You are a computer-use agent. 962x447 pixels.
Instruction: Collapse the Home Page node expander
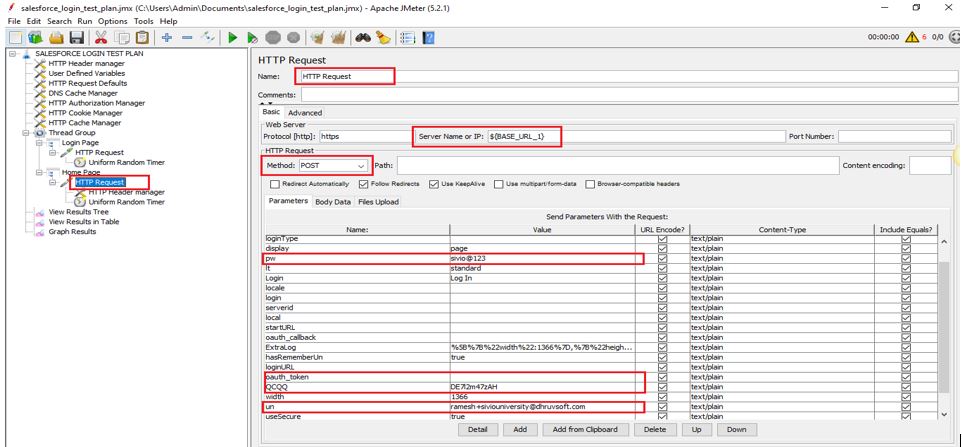pos(40,173)
